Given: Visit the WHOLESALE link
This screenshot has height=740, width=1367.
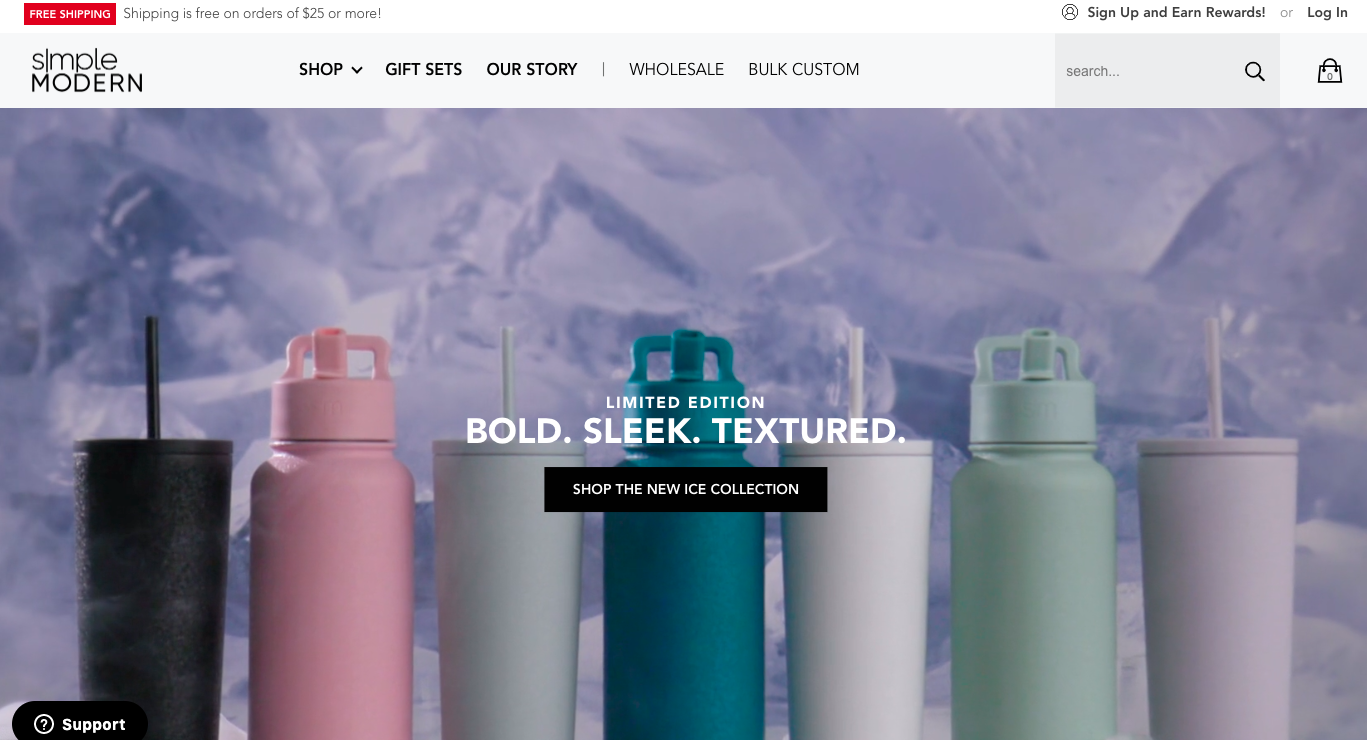Looking at the screenshot, I should click(x=676, y=69).
